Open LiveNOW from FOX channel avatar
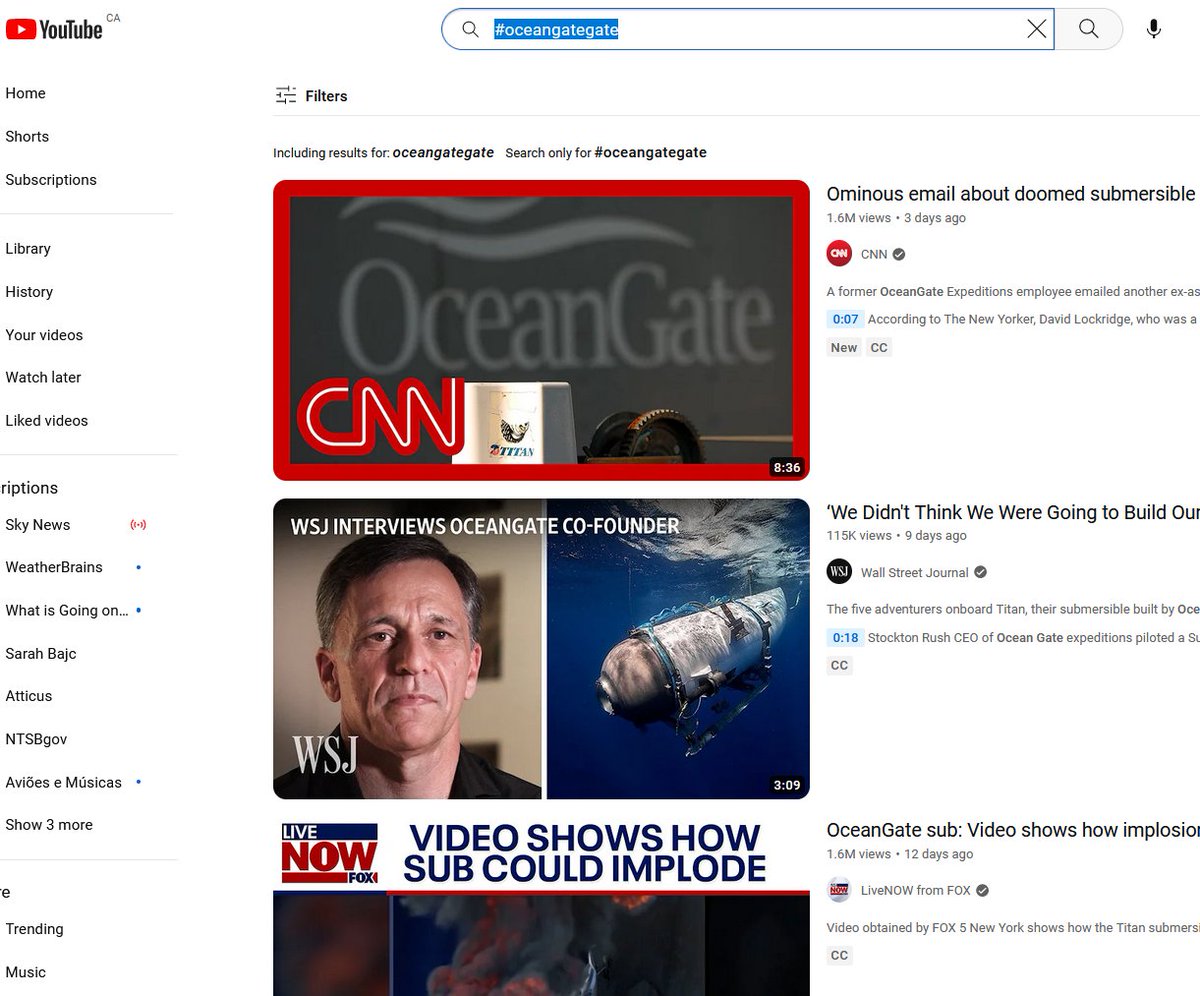The image size is (1200, 996). (x=839, y=890)
